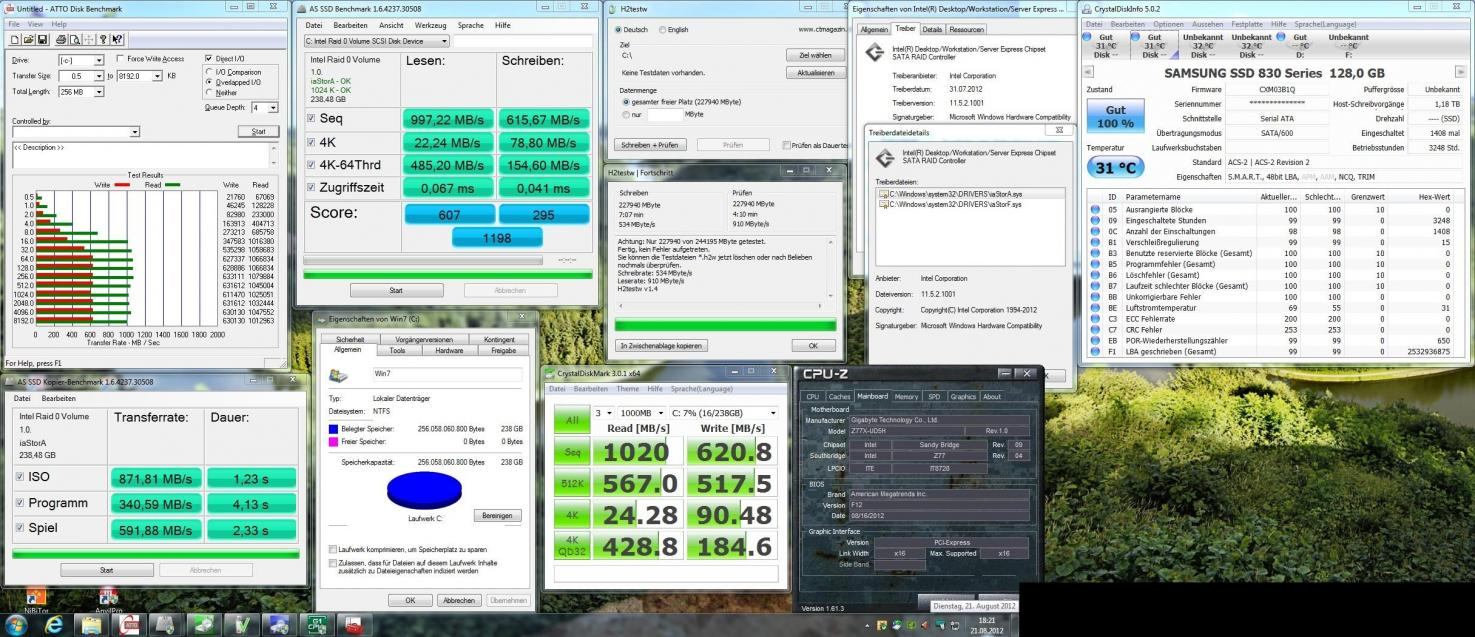
Task: Select first Gut 31 °C disk in CrystalDiskInfo
Action: [1105, 46]
